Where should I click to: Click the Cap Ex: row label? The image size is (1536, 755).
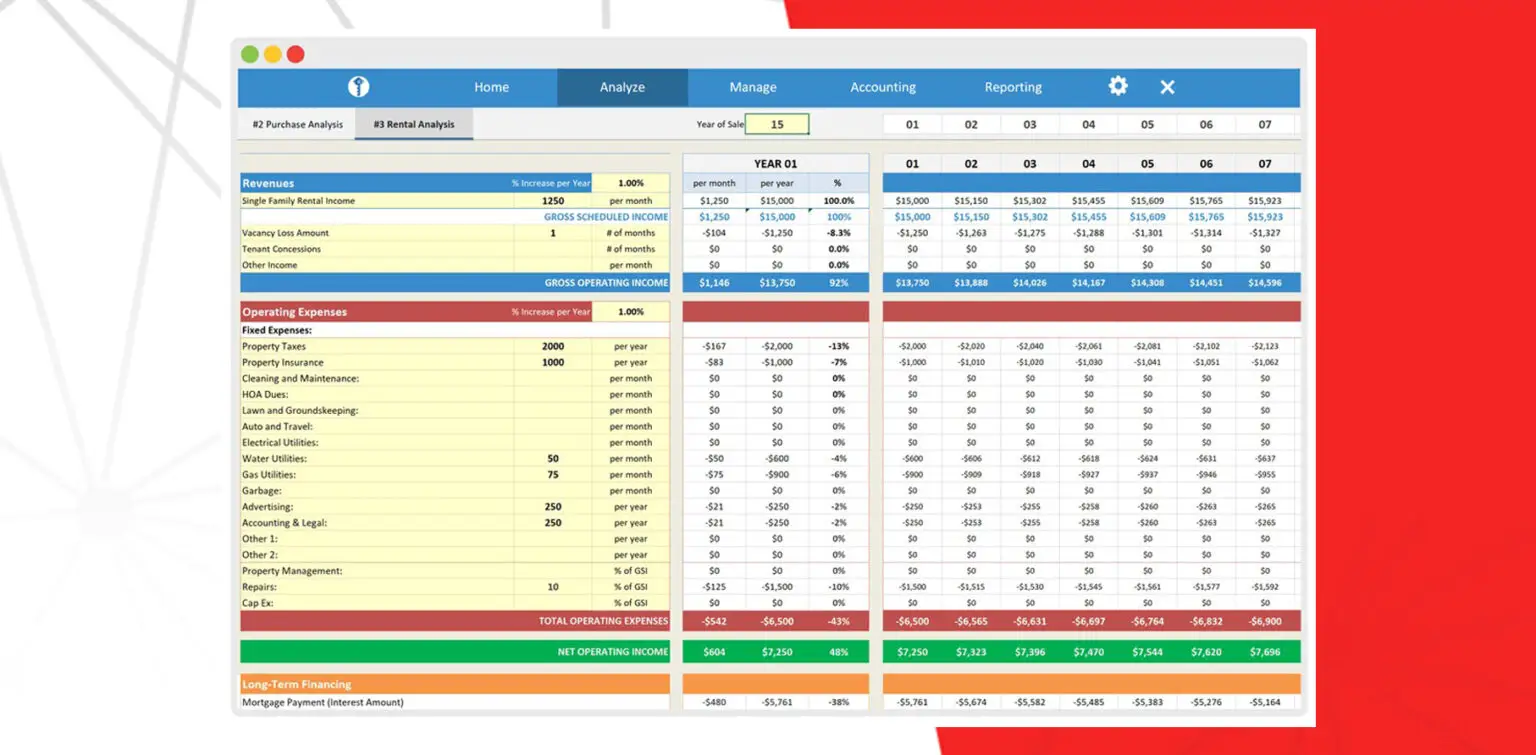click(x=258, y=602)
